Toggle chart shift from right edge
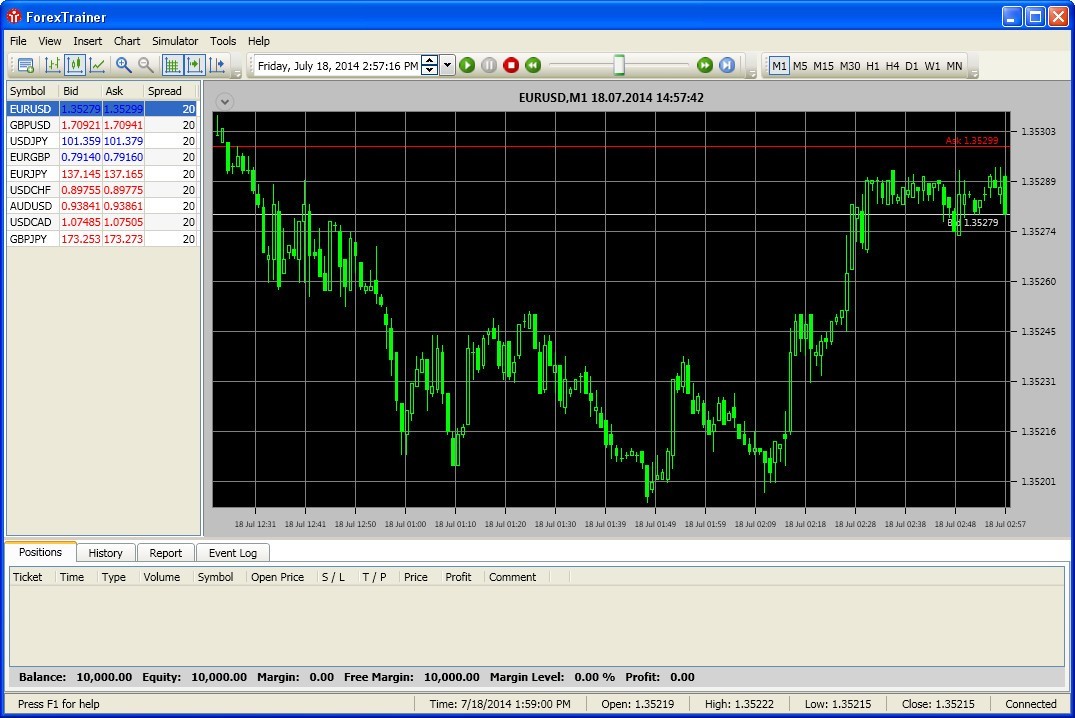 (x=217, y=66)
